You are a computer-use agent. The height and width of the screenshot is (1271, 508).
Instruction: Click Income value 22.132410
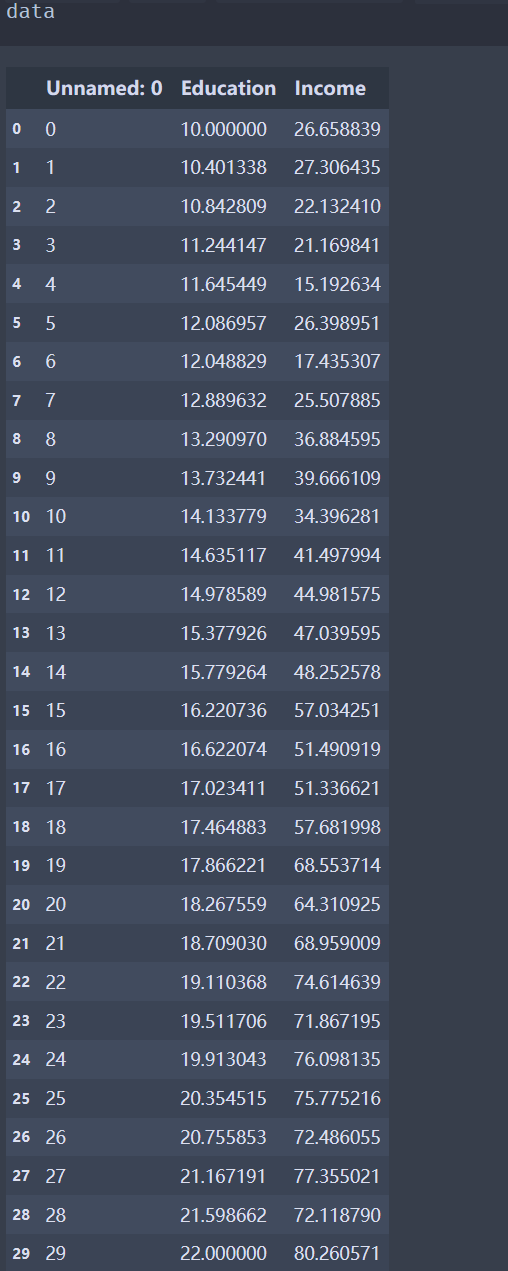[337, 207]
